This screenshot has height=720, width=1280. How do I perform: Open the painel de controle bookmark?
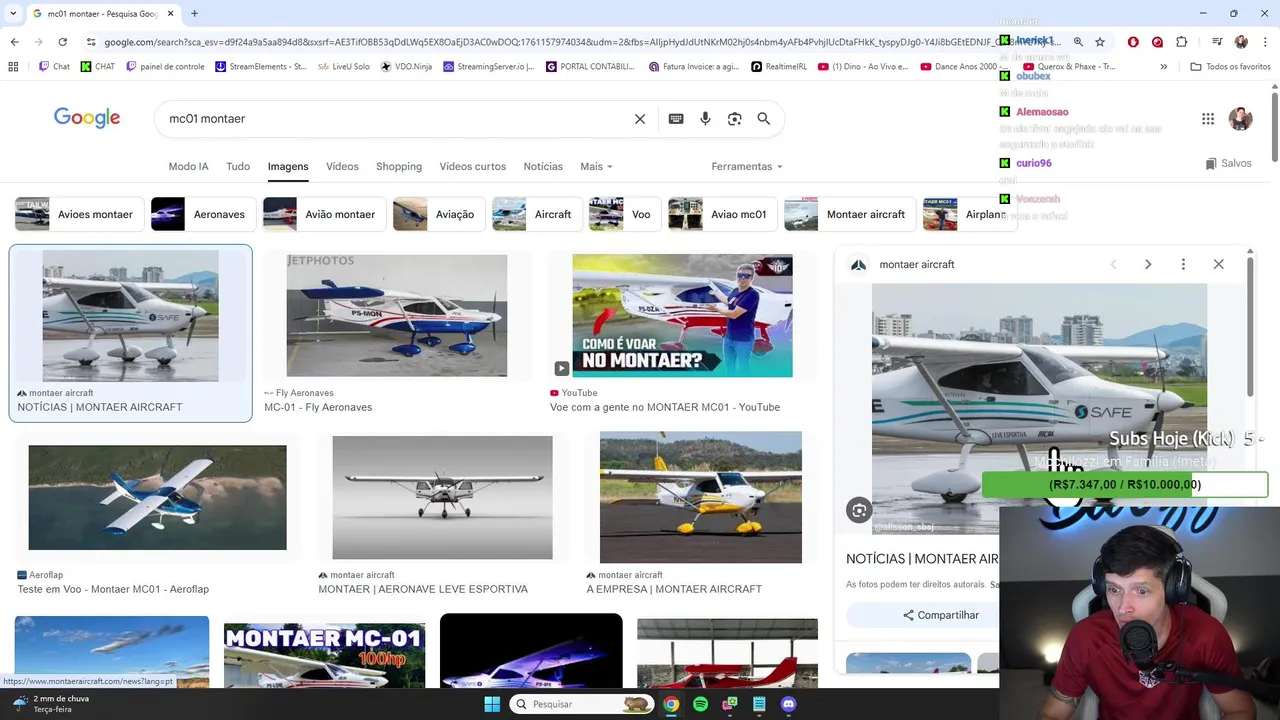165,67
